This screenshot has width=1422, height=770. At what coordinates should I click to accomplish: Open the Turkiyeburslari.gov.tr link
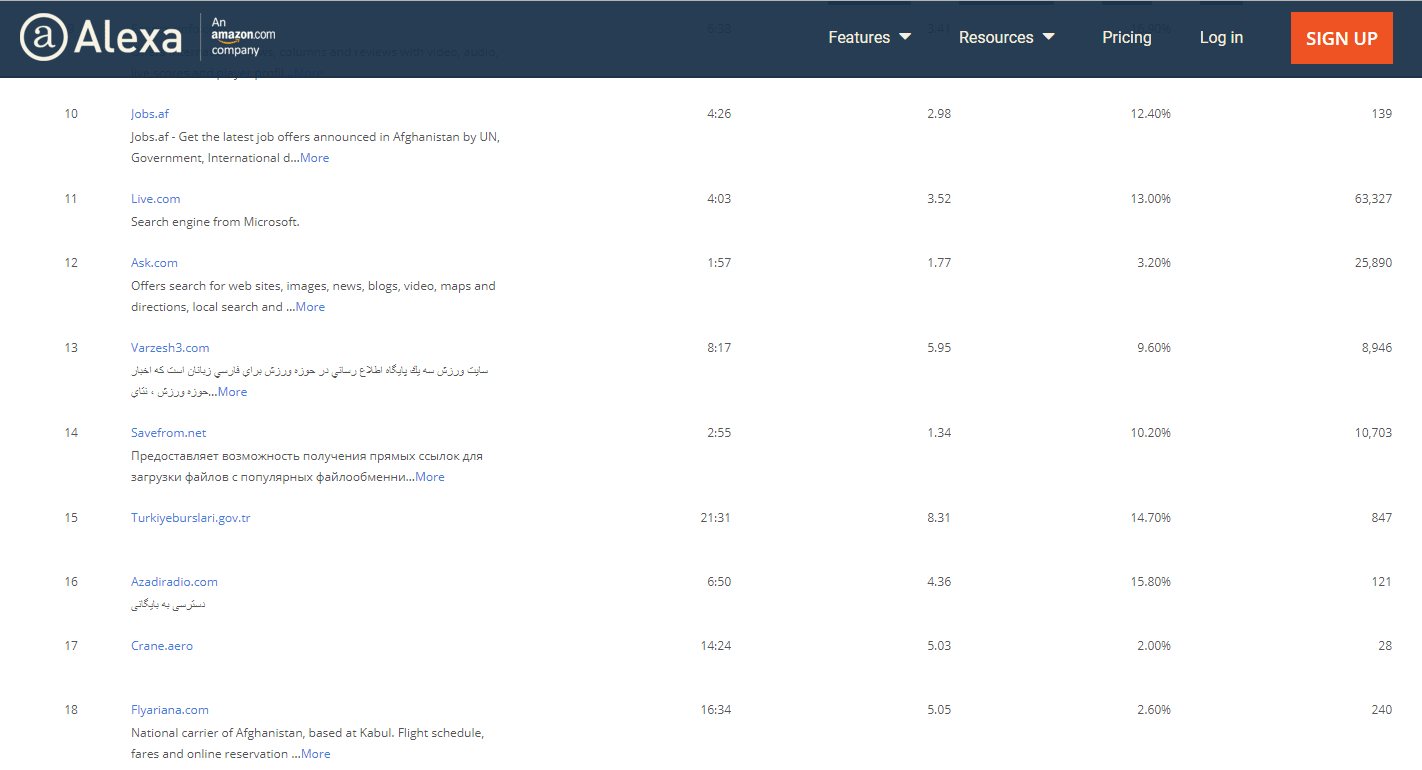(x=191, y=518)
